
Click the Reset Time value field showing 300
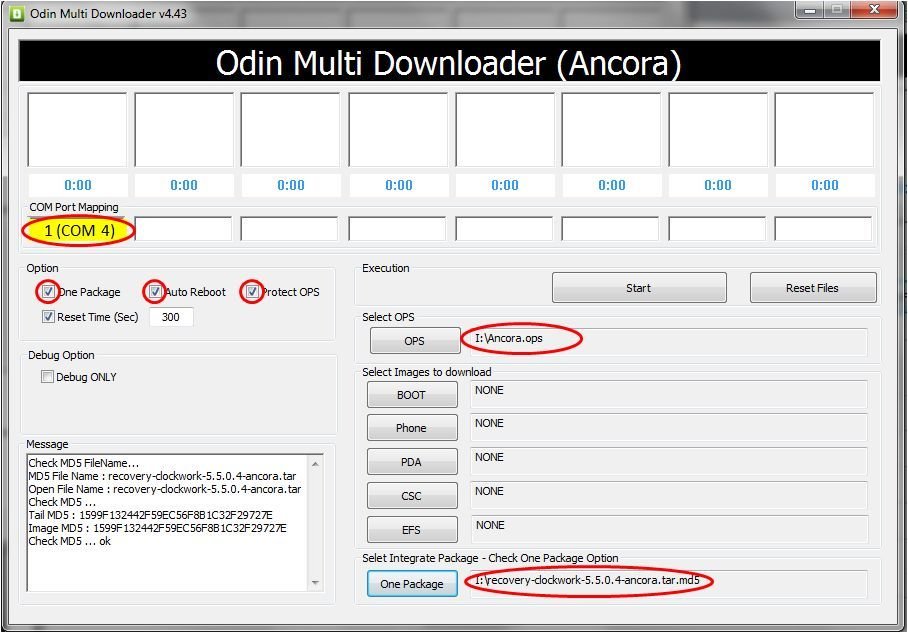click(x=171, y=317)
